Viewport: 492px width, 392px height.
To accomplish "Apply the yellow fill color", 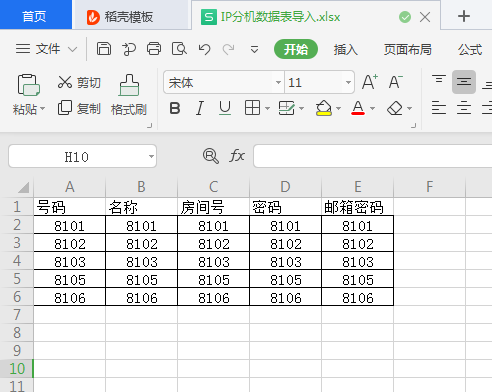I will pos(323,108).
